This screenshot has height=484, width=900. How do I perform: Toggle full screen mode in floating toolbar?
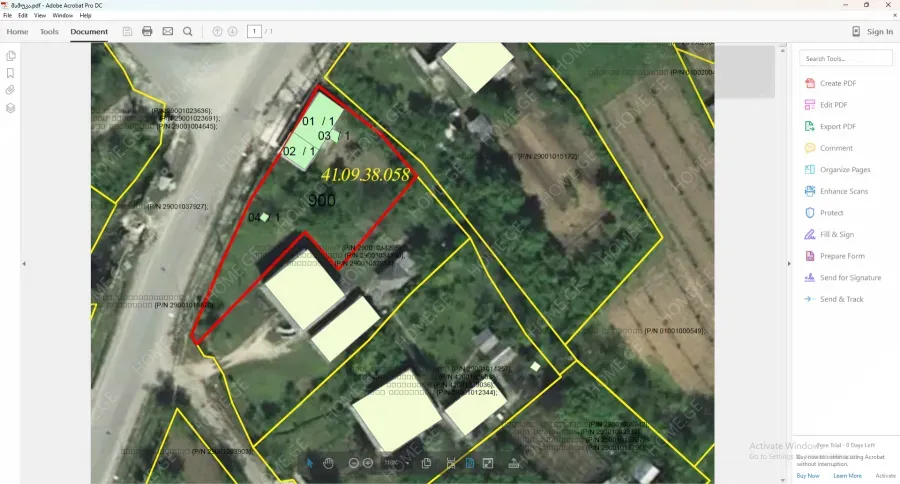(488, 463)
